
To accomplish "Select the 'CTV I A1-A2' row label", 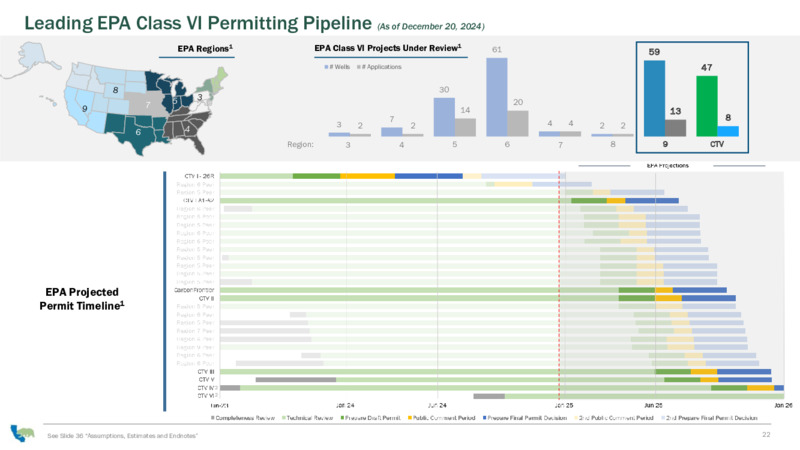I will (198, 201).
